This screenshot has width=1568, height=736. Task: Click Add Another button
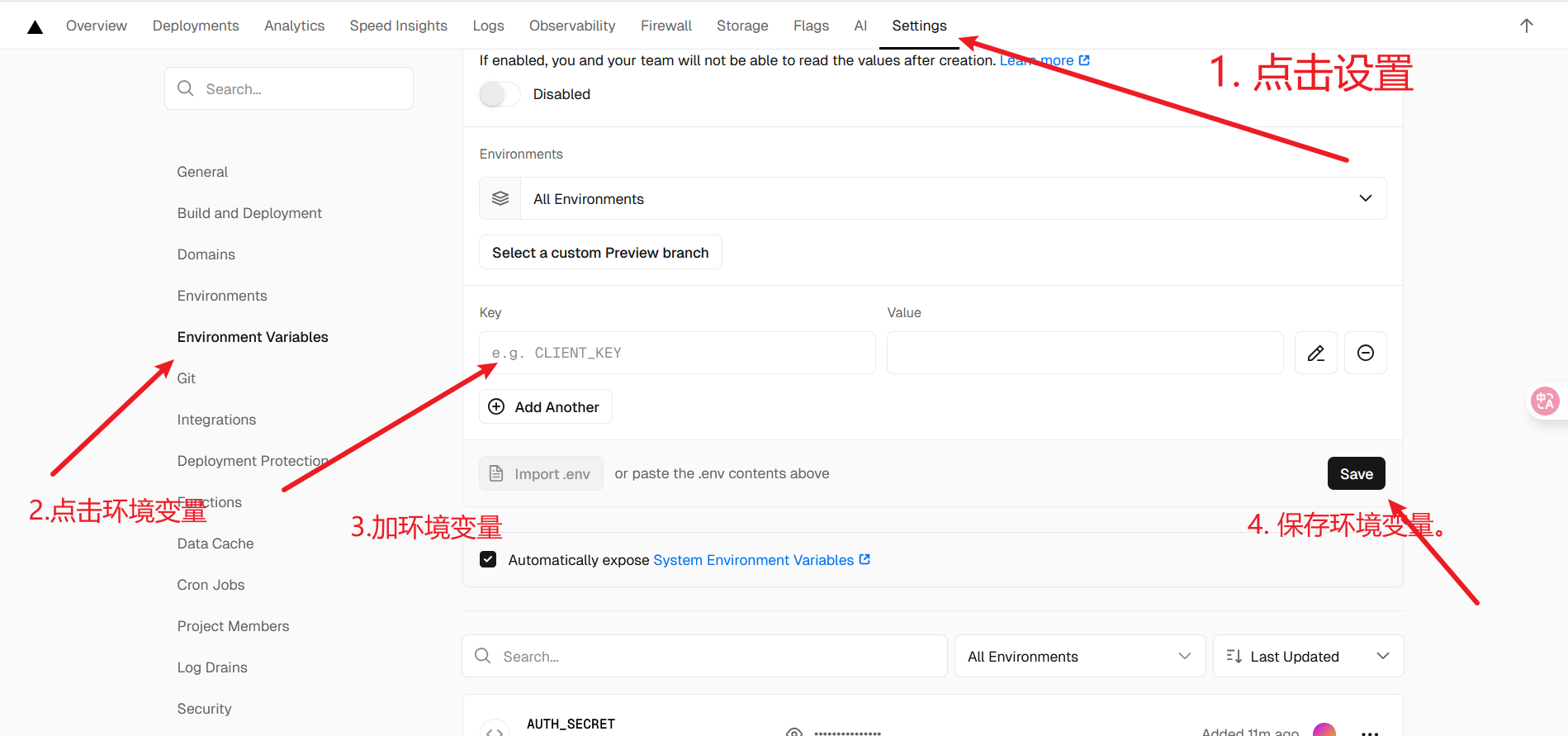[545, 406]
